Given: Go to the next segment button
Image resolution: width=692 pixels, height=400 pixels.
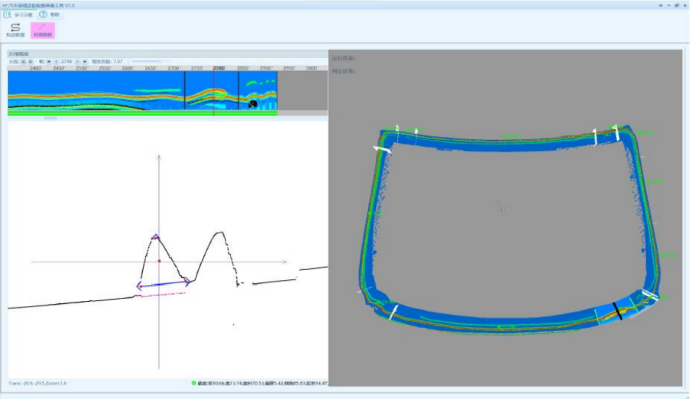Looking at the screenshot, I should [x=30, y=61].
